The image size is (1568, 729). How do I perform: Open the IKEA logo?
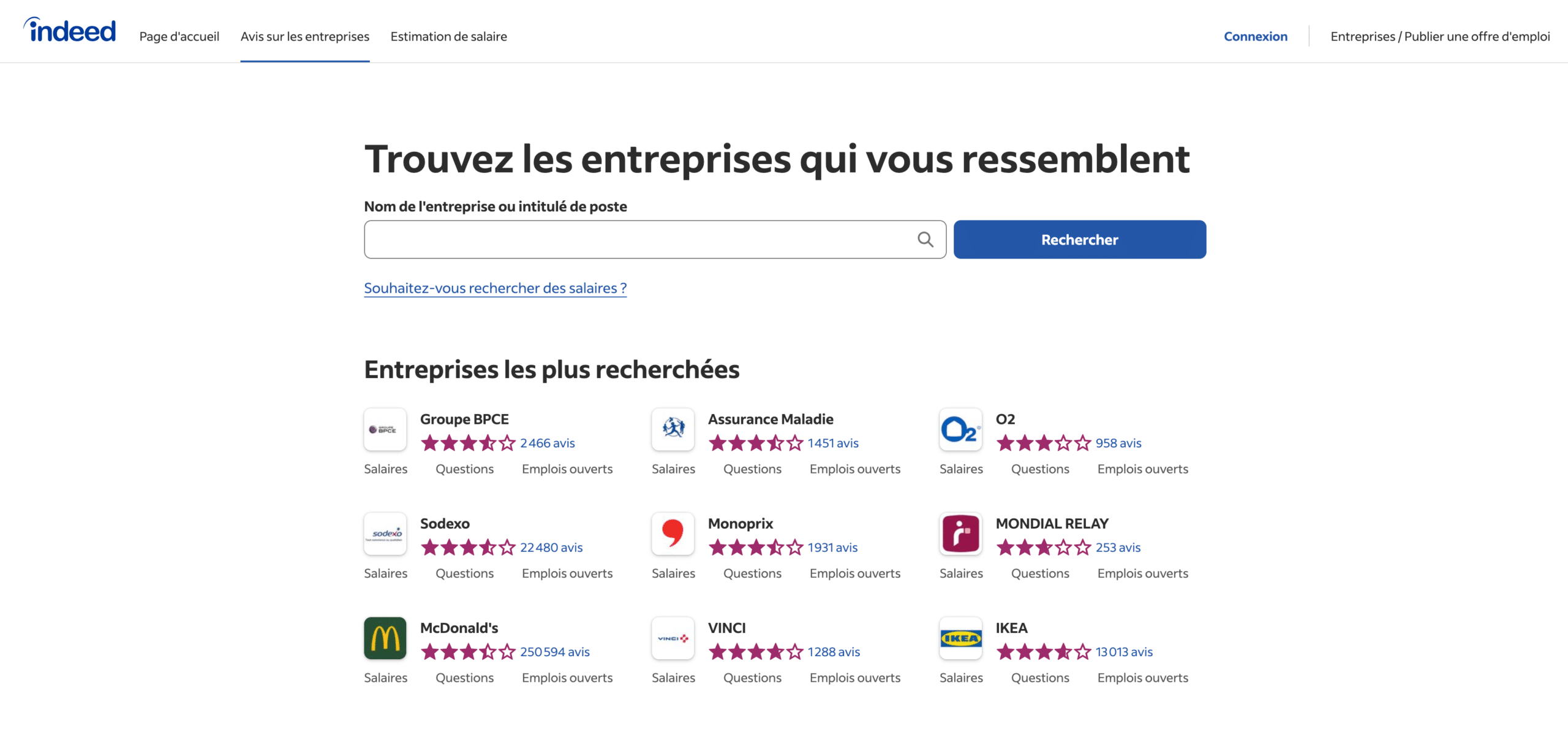pyautogui.click(x=961, y=638)
